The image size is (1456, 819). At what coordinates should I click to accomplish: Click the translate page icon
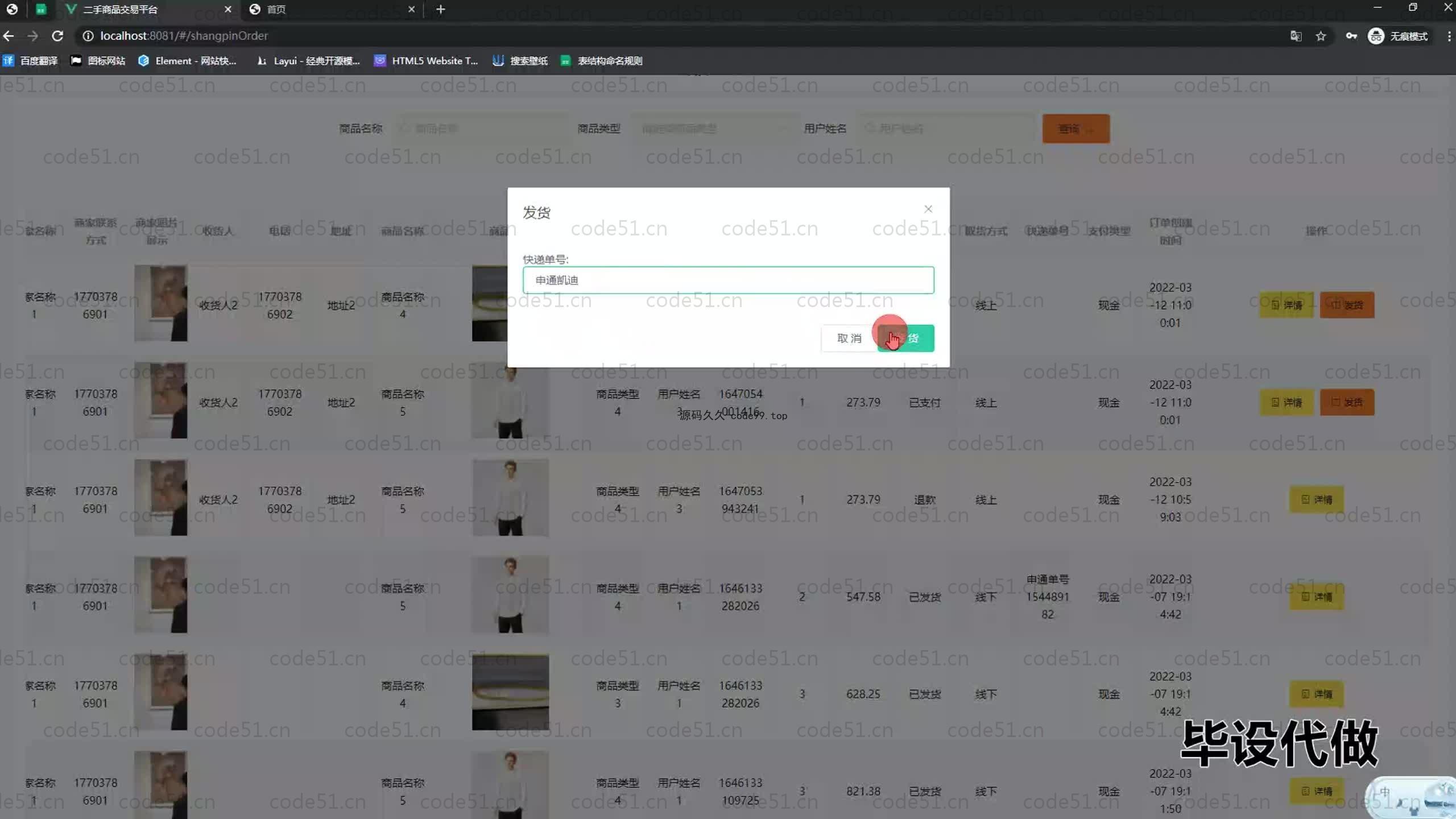(1296, 36)
